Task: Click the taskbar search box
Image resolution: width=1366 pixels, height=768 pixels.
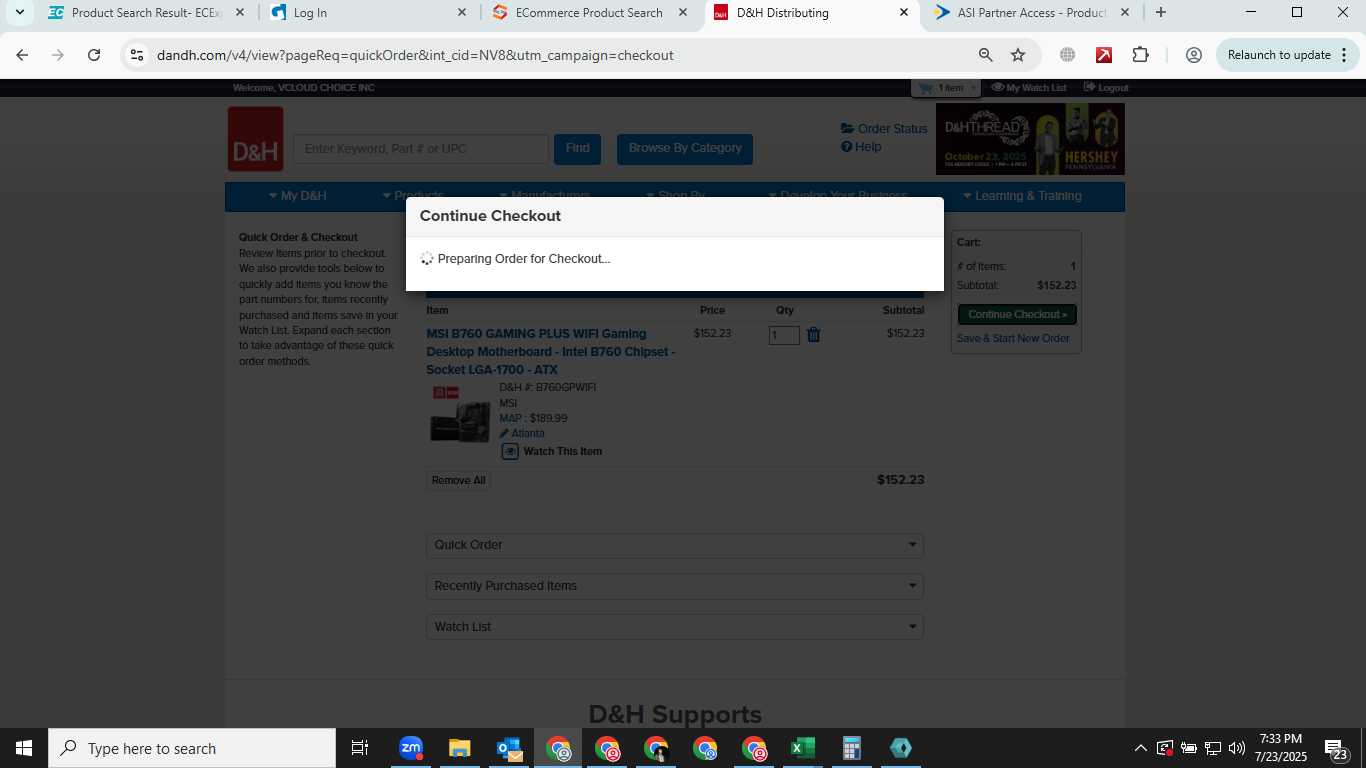Action: tap(192, 748)
